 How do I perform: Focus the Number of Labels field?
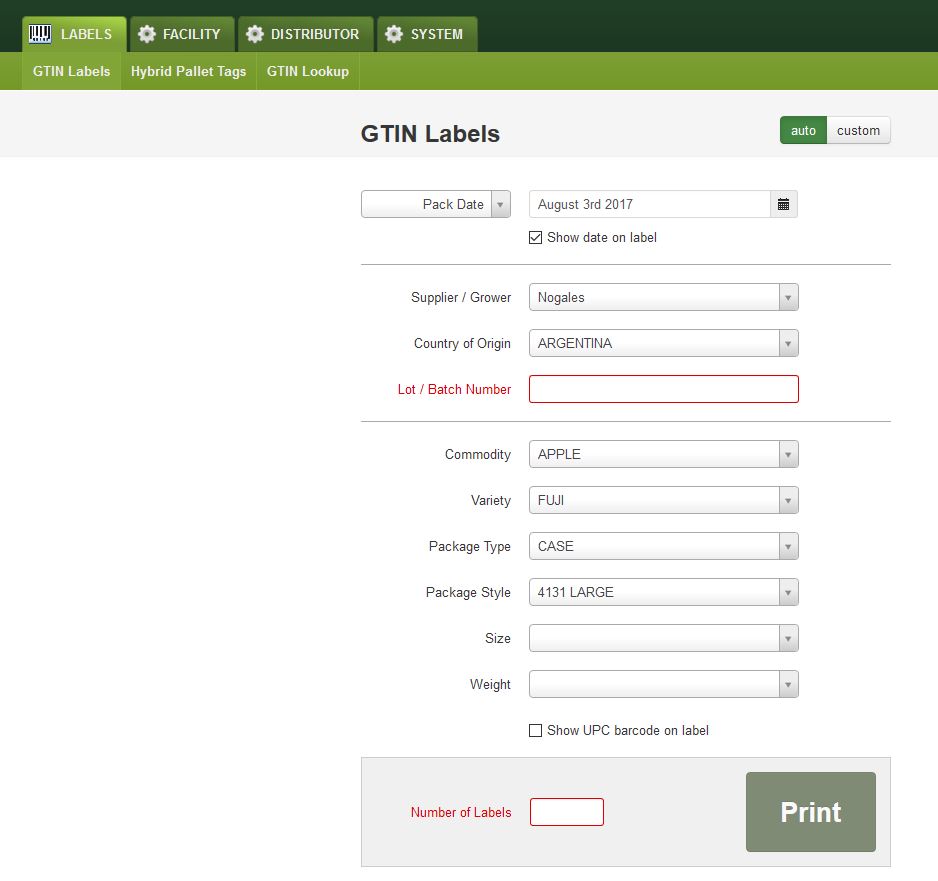coord(567,812)
